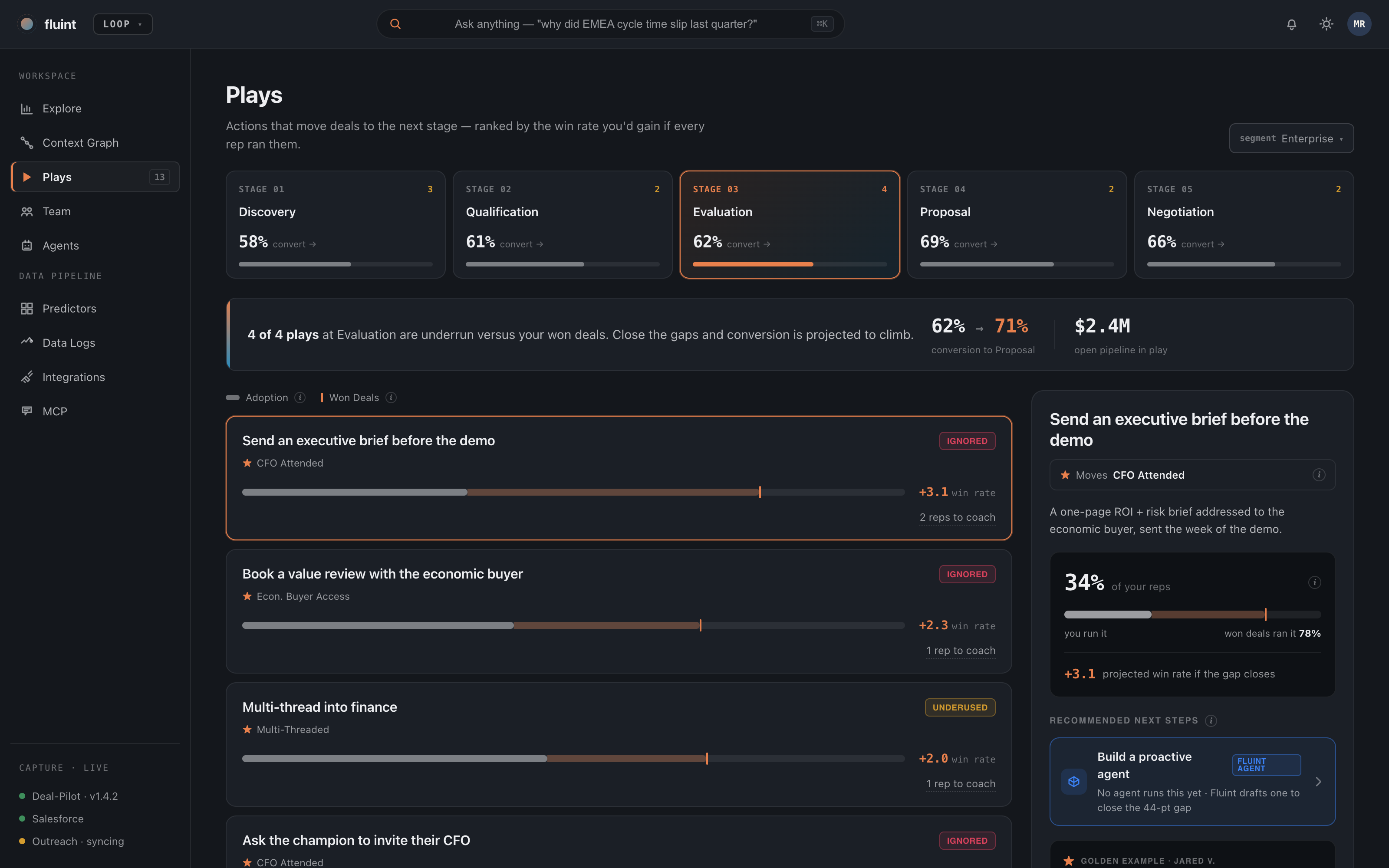Viewport: 1389px width, 868px height.
Task: Click Outreach · syncing status
Action: click(71, 841)
